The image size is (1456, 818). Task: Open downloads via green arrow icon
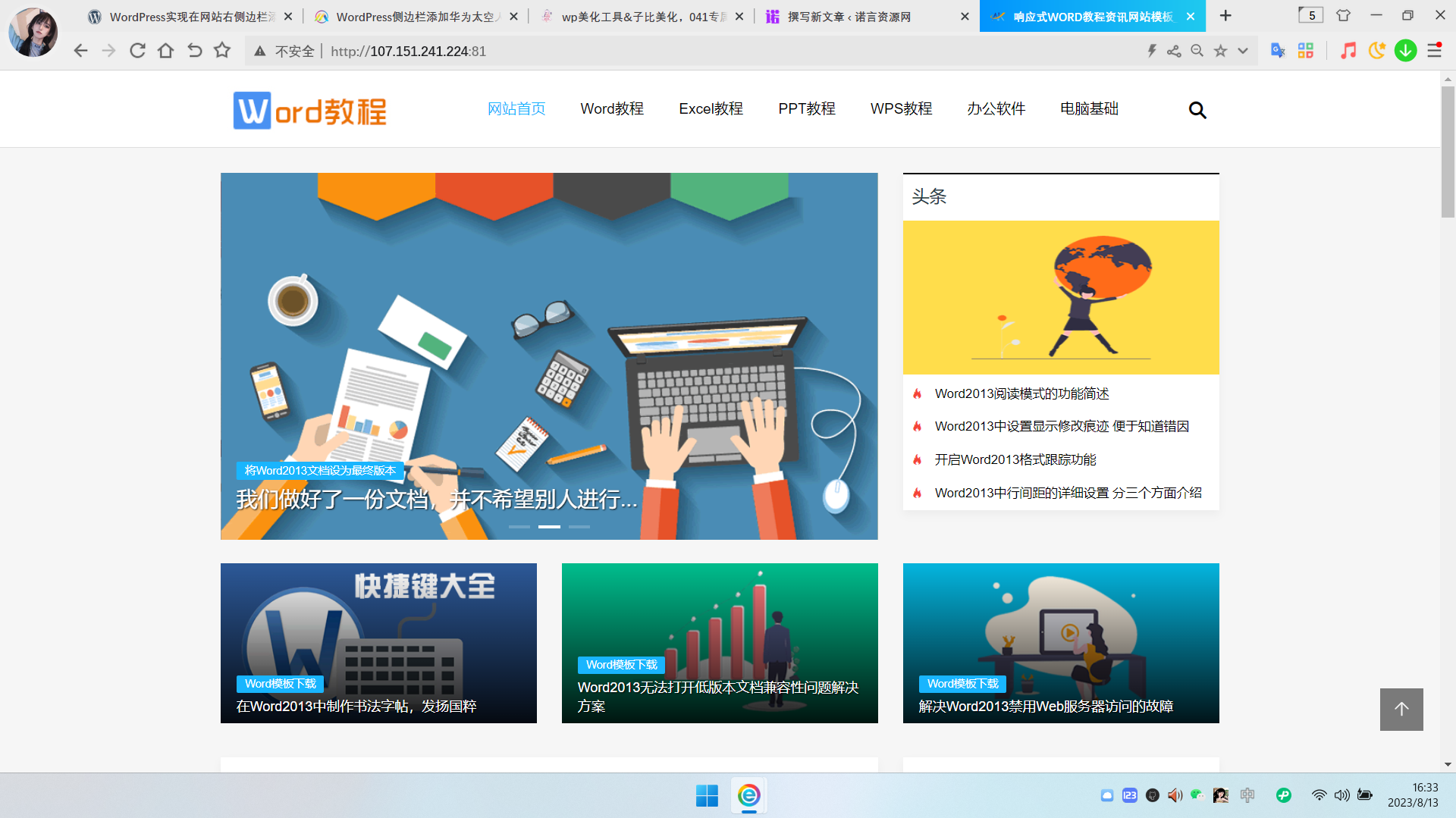[x=1405, y=51]
